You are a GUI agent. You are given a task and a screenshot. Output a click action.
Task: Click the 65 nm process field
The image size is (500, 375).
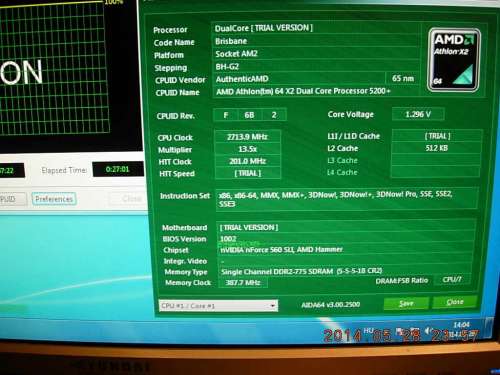[x=403, y=79]
